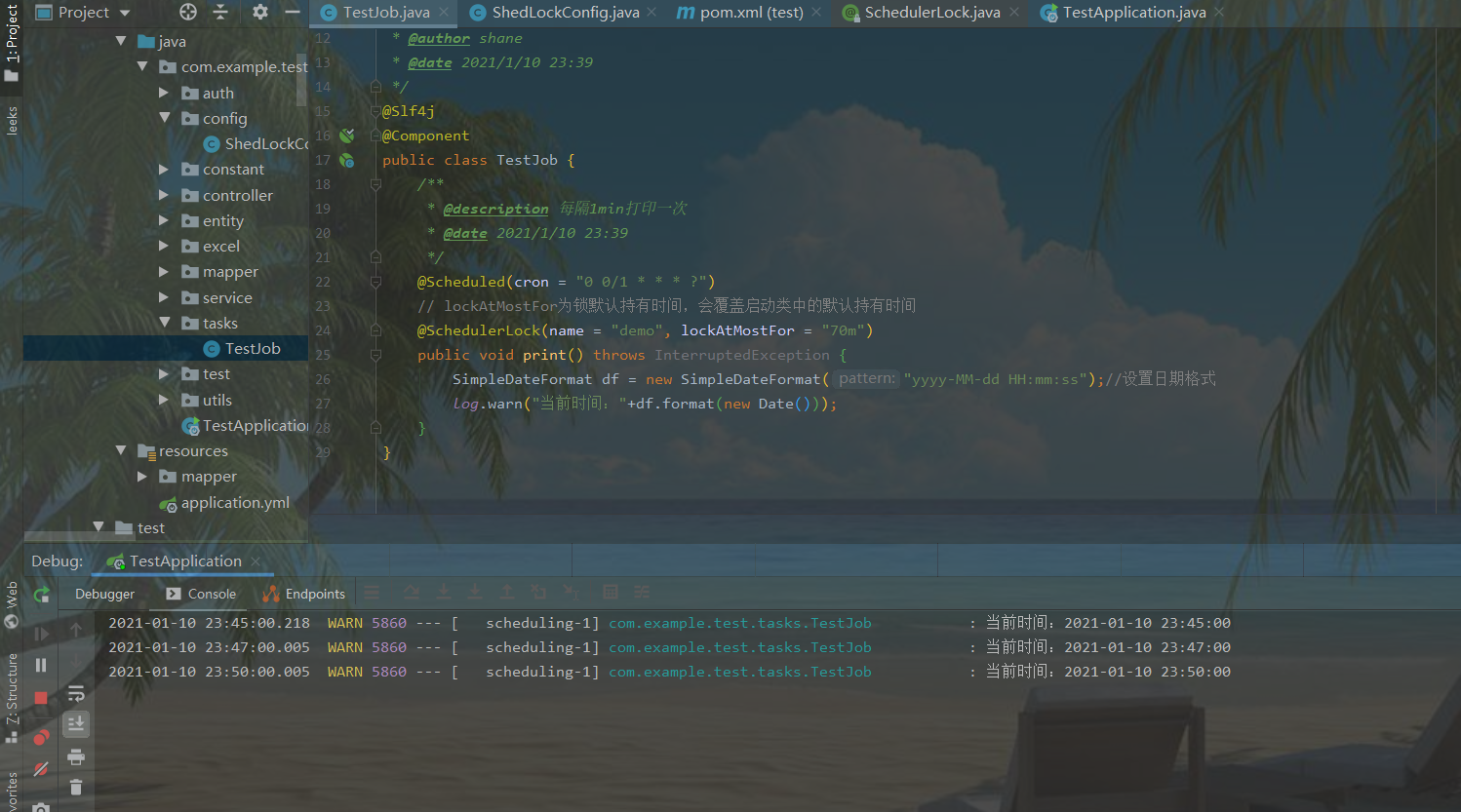Select ShedLockConfig class in tree

click(256, 144)
